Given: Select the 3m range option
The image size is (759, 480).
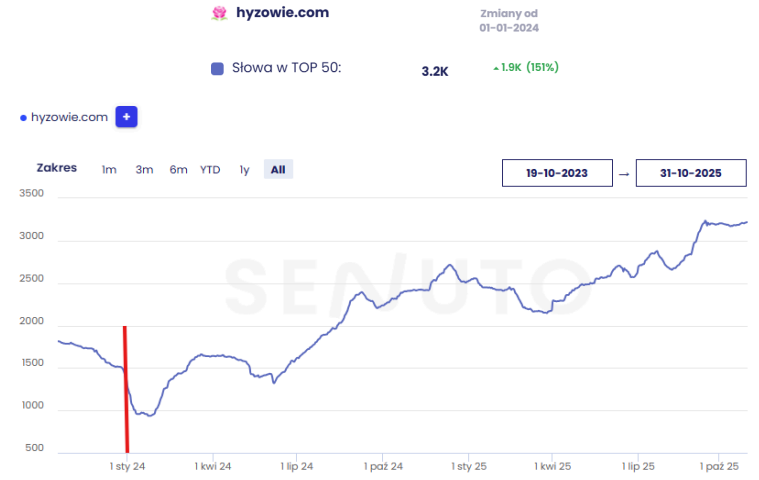Looking at the screenshot, I should (x=144, y=170).
